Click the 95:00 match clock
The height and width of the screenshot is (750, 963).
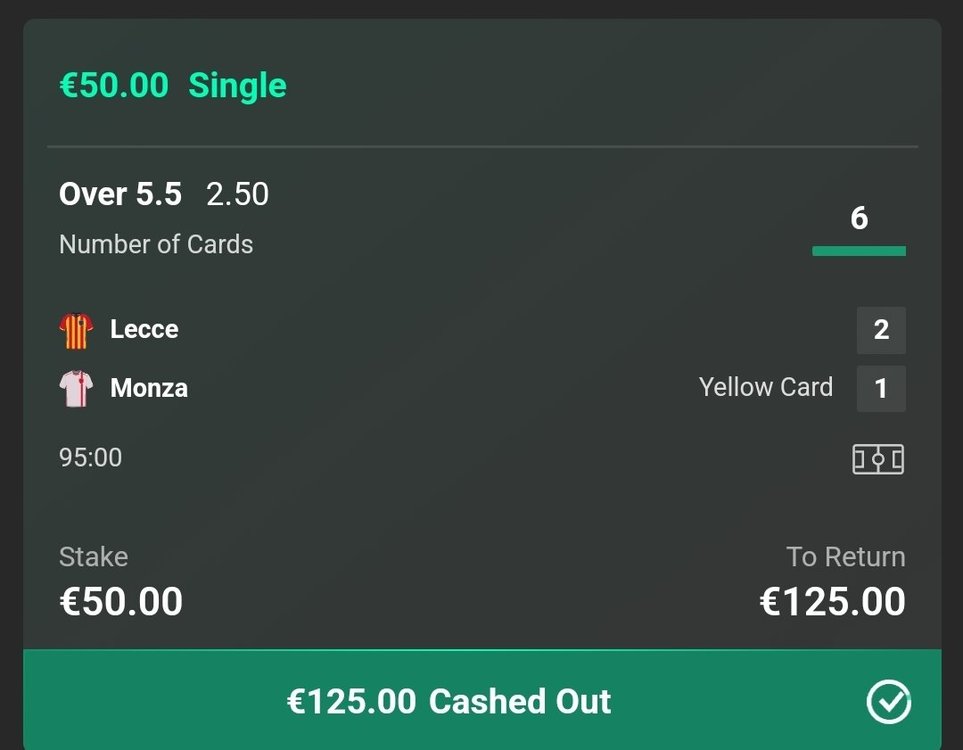point(90,458)
